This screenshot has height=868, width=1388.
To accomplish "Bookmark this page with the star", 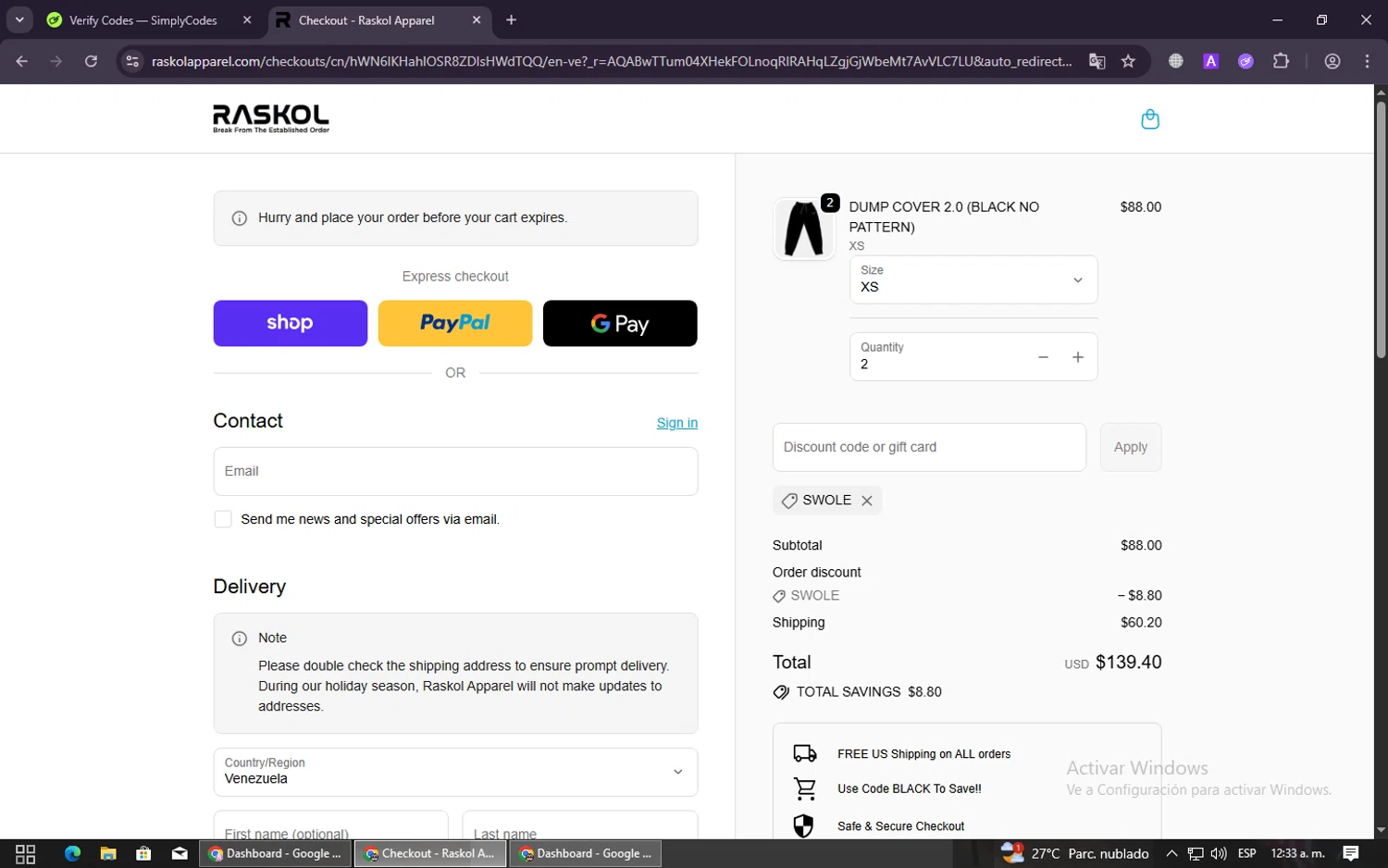I will point(1128,61).
